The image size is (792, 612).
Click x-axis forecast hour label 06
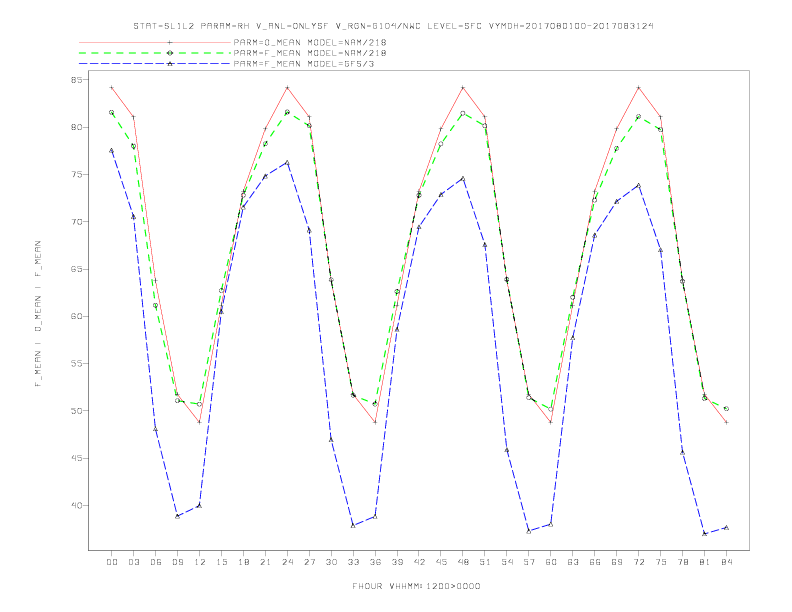tap(156, 562)
